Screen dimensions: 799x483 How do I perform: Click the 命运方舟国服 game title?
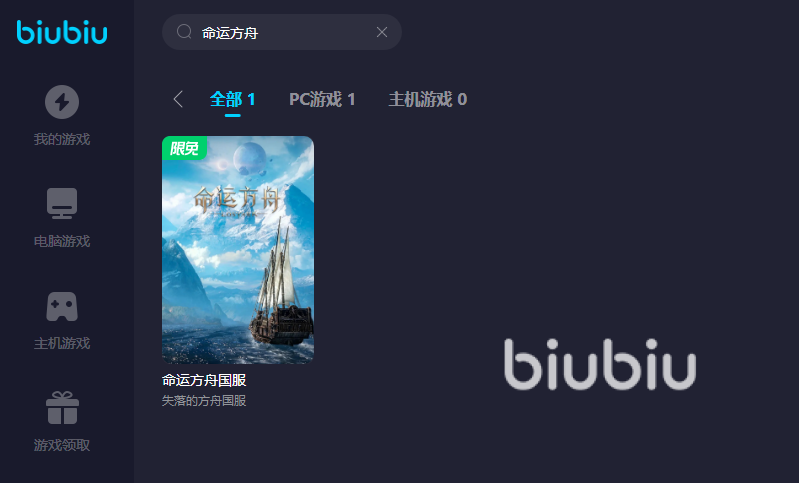point(204,380)
